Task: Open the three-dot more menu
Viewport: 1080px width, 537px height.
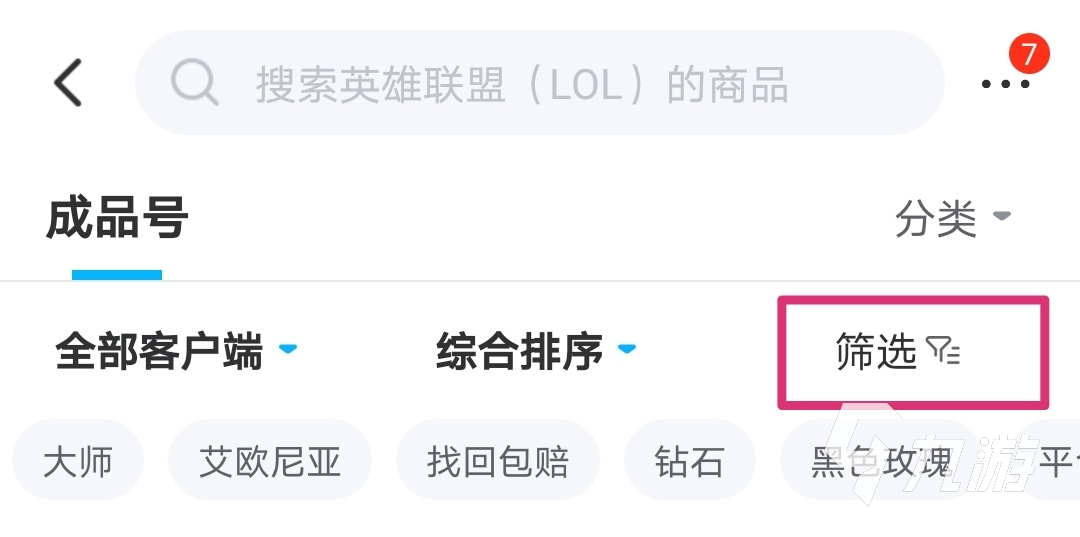Action: (x=1004, y=84)
